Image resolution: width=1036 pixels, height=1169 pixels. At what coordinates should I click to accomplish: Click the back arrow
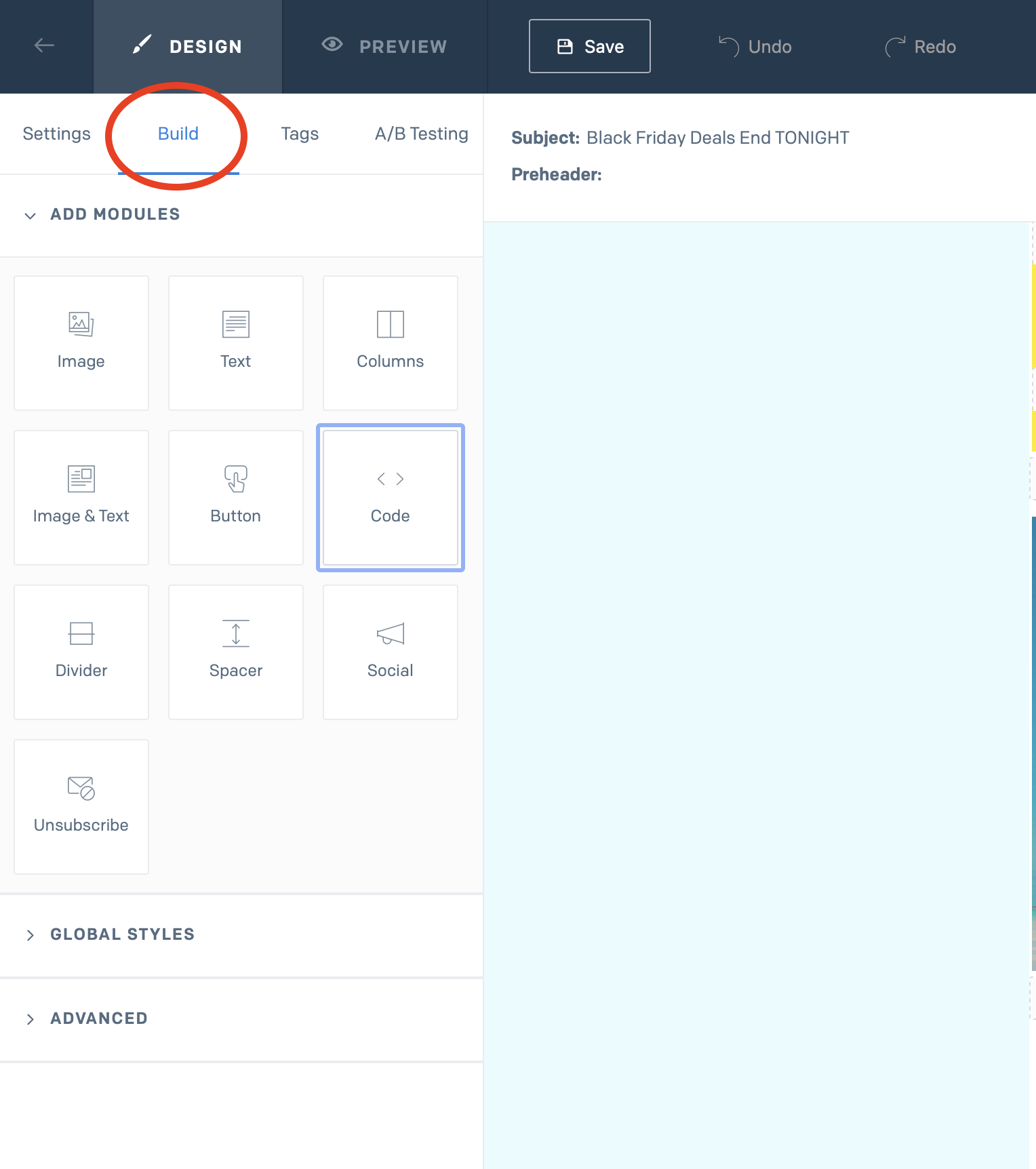coord(45,45)
